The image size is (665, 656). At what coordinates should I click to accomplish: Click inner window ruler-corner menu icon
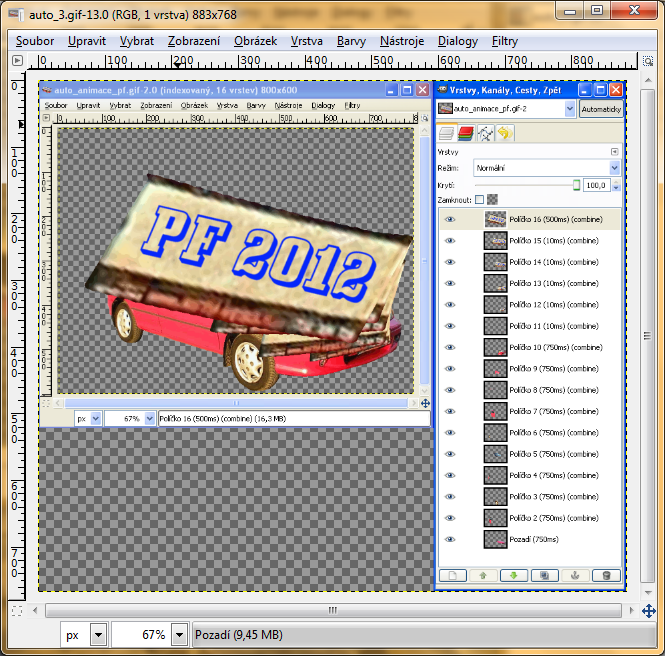pyautogui.click(x=46, y=118)
